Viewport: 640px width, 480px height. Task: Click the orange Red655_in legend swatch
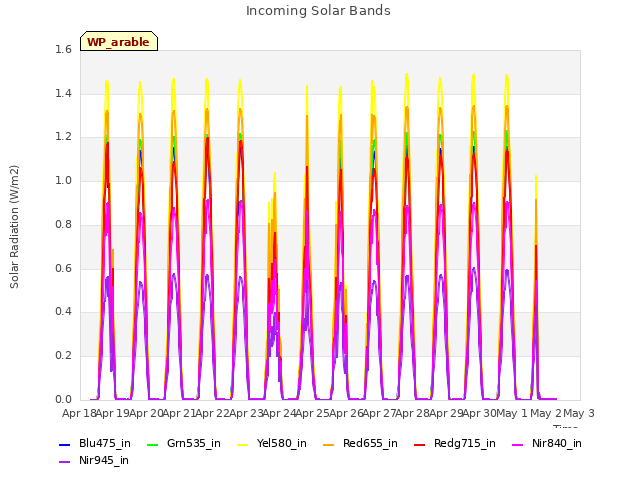coord(329,444)
